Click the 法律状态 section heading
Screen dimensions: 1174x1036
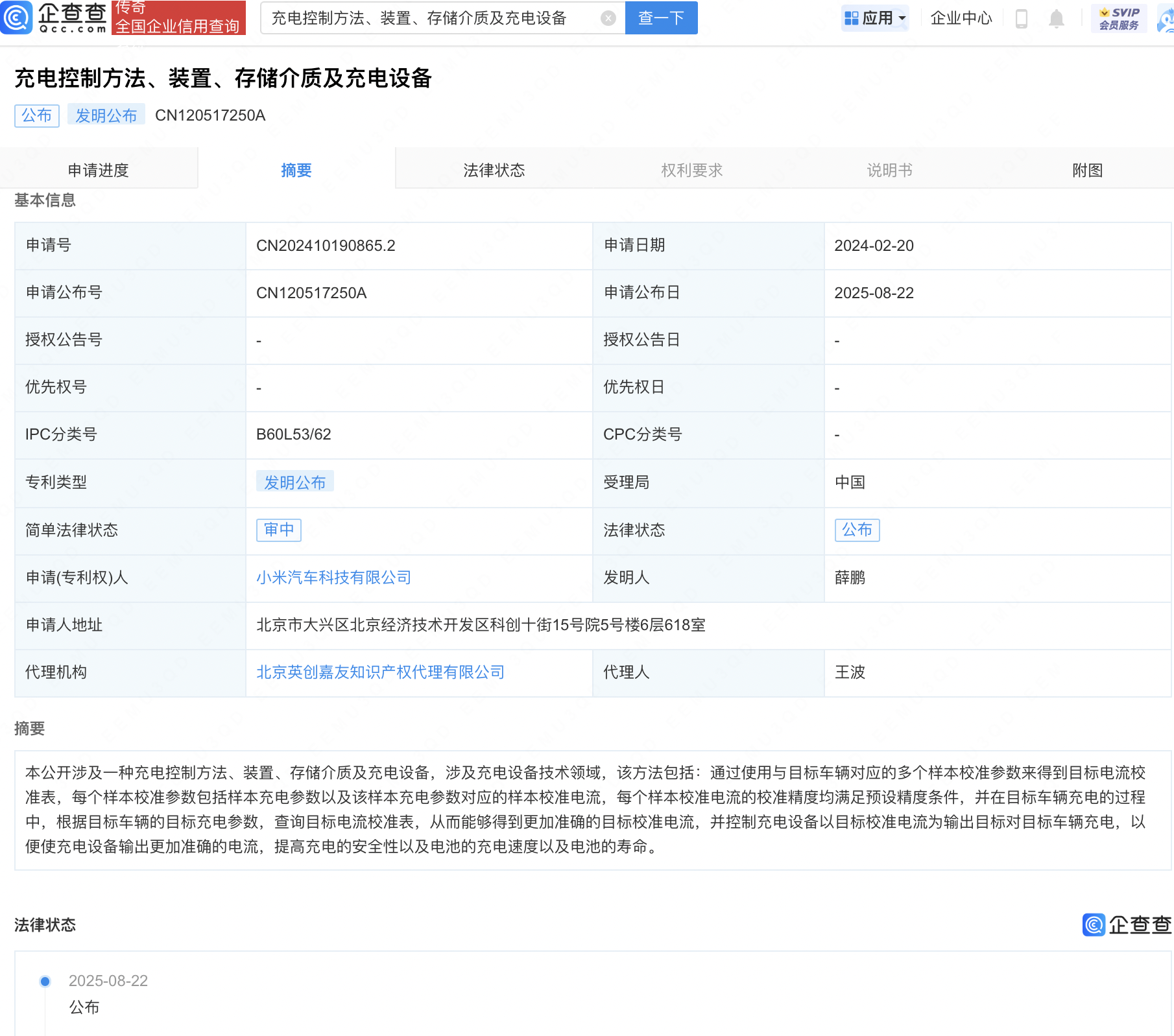tap(45, 925)
